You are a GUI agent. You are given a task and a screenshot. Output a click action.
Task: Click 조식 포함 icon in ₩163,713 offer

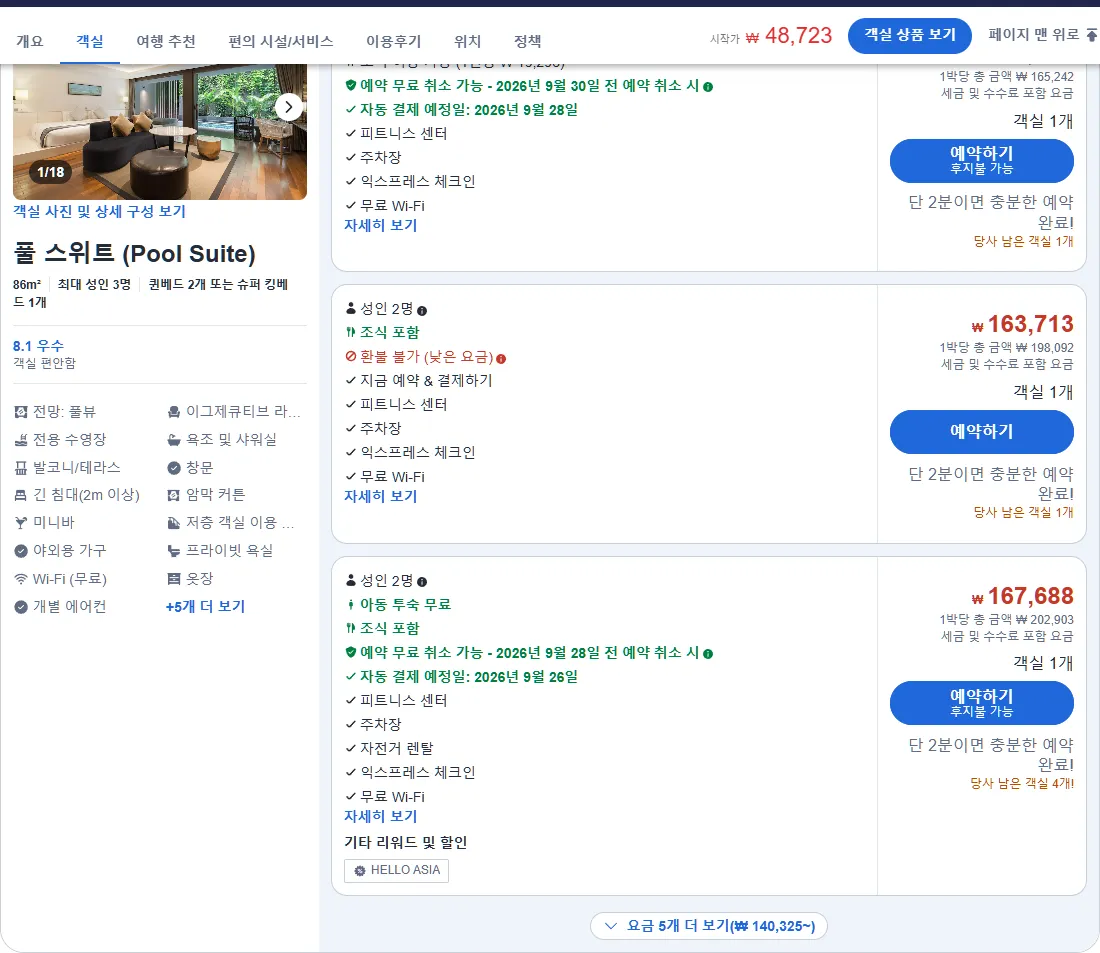coord(351,332)
